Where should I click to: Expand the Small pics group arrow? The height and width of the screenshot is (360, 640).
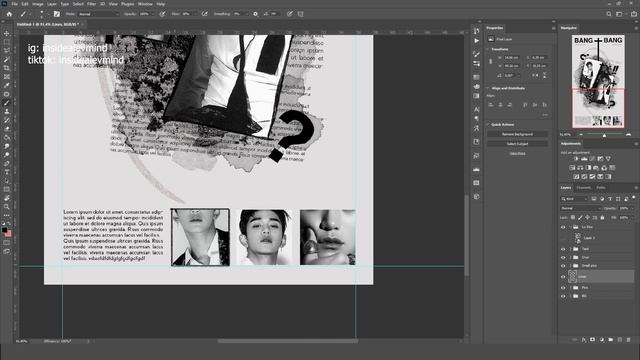pyautogui.click(x=570, y=266)
